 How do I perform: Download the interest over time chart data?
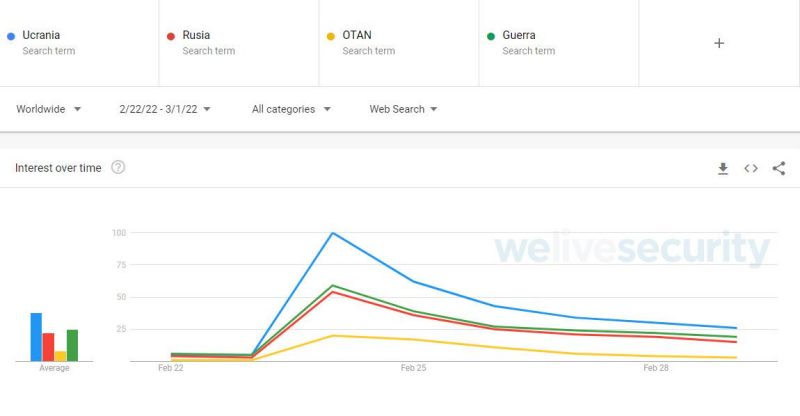723,168
